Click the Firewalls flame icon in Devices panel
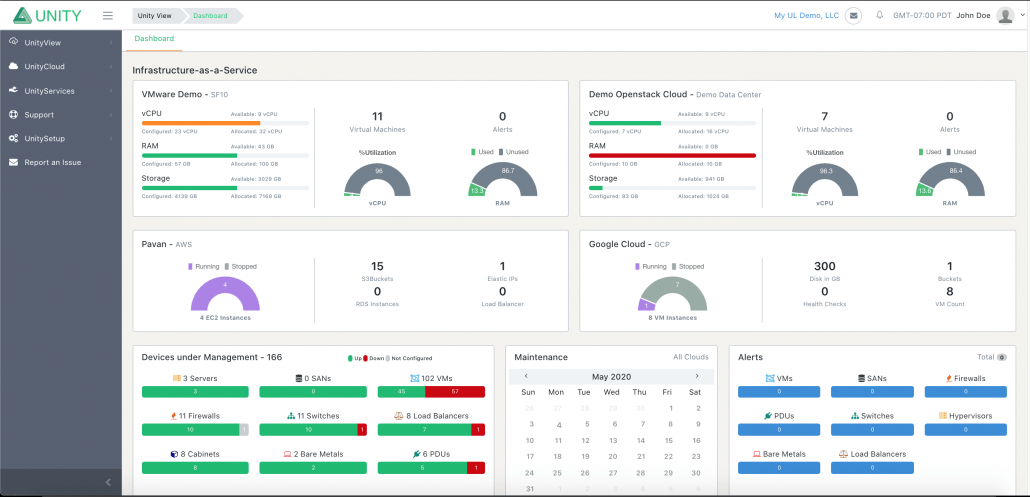 (x=173, y=416)
